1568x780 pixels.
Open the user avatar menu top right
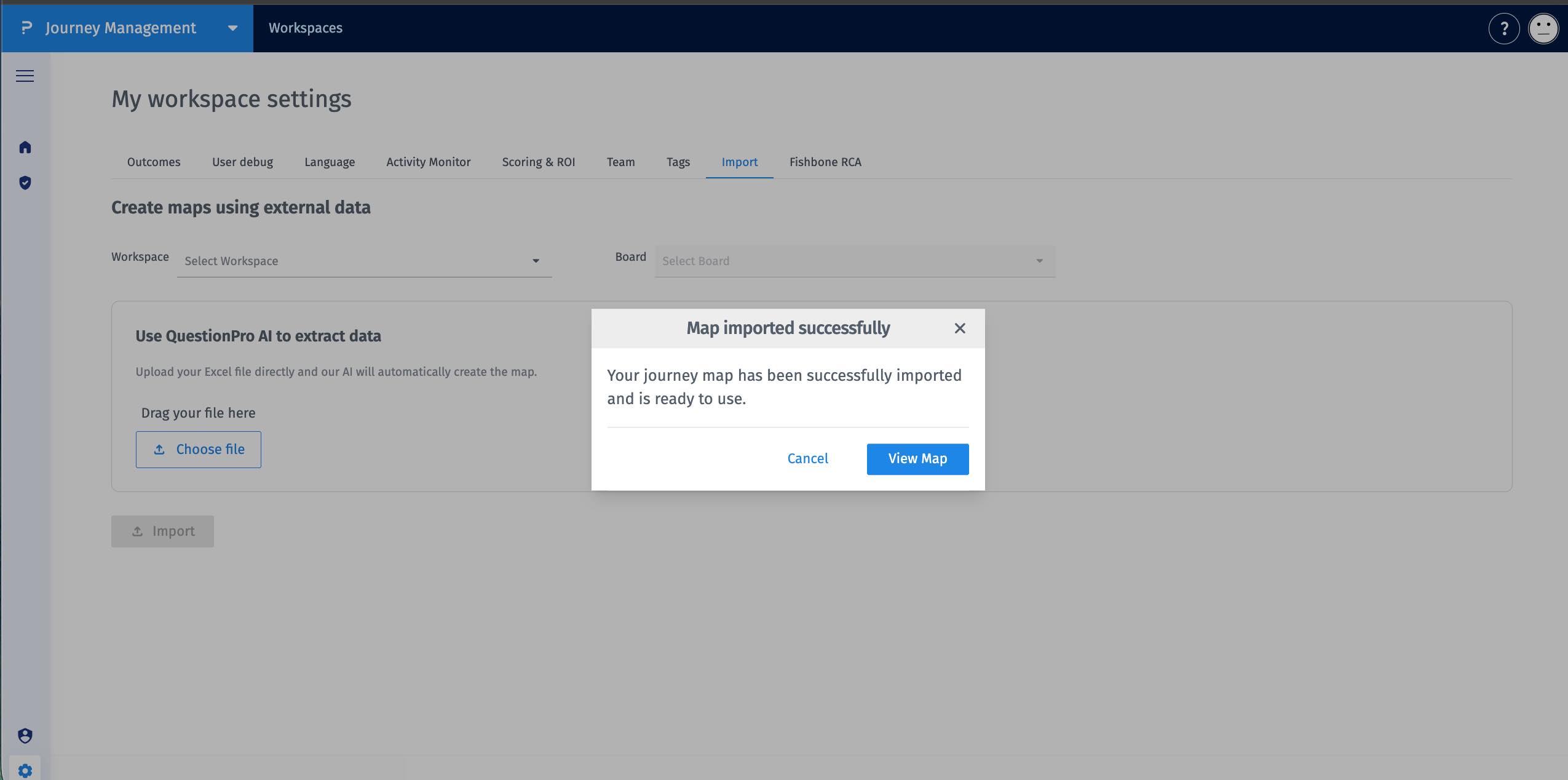1542,28
